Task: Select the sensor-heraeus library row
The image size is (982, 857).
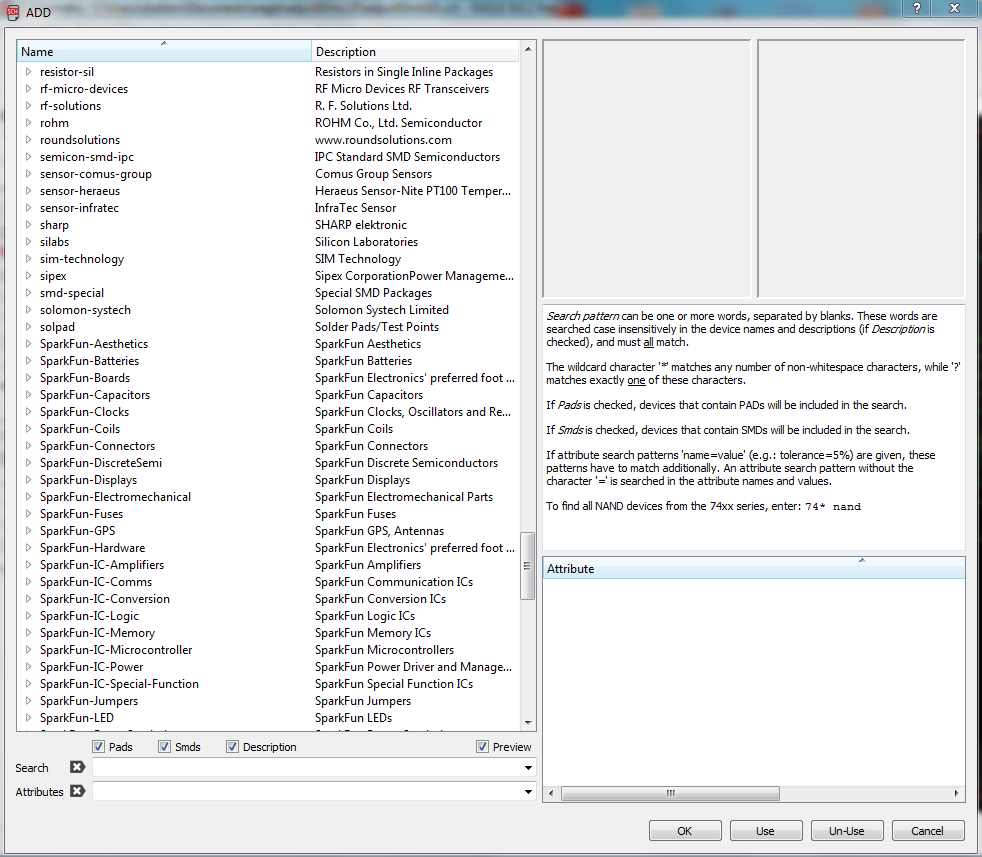Action: (x=268, y=190)
